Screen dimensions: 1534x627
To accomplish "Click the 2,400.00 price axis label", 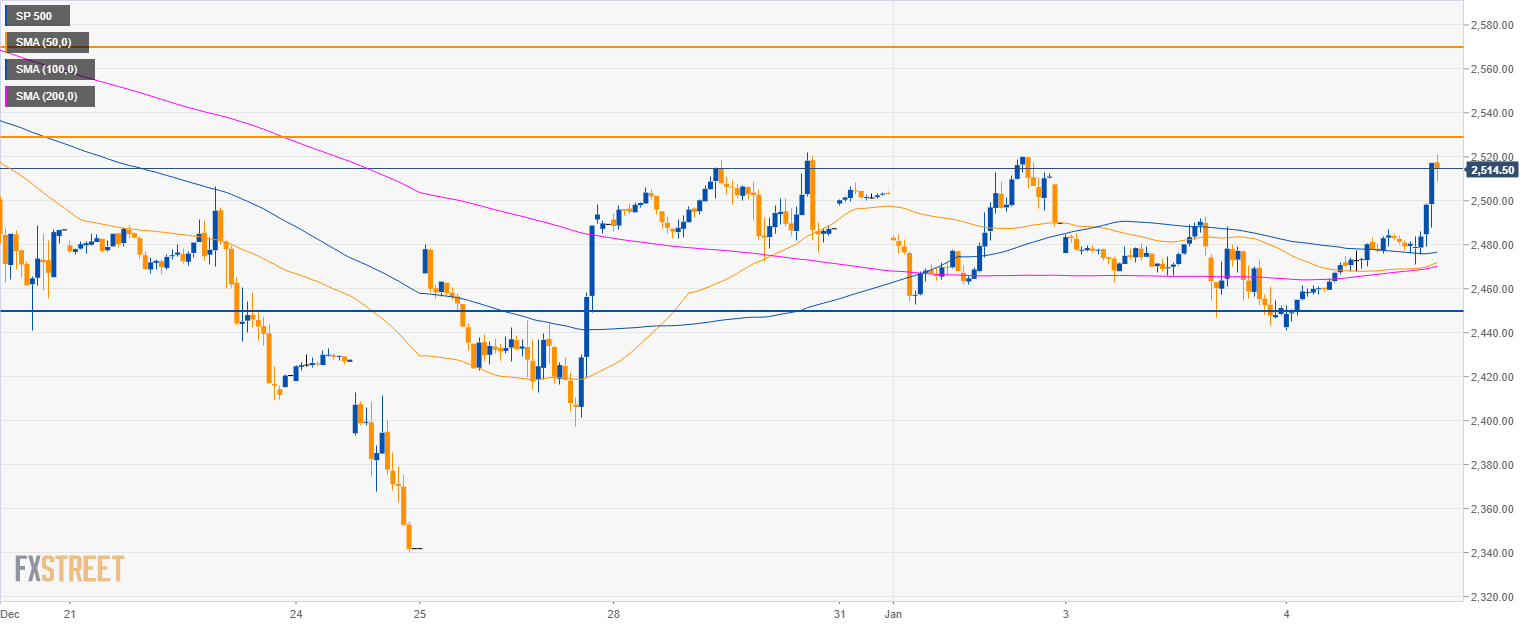I will pos(1493,421).
